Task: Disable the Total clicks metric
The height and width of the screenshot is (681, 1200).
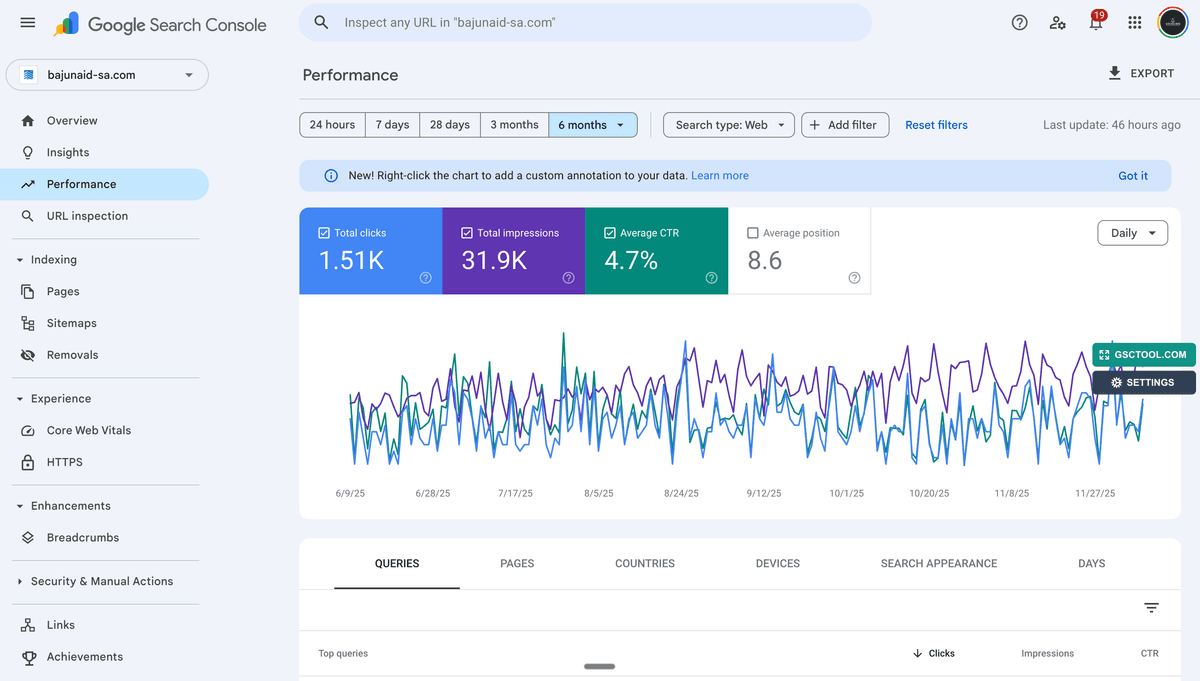Action: (321, 232)
